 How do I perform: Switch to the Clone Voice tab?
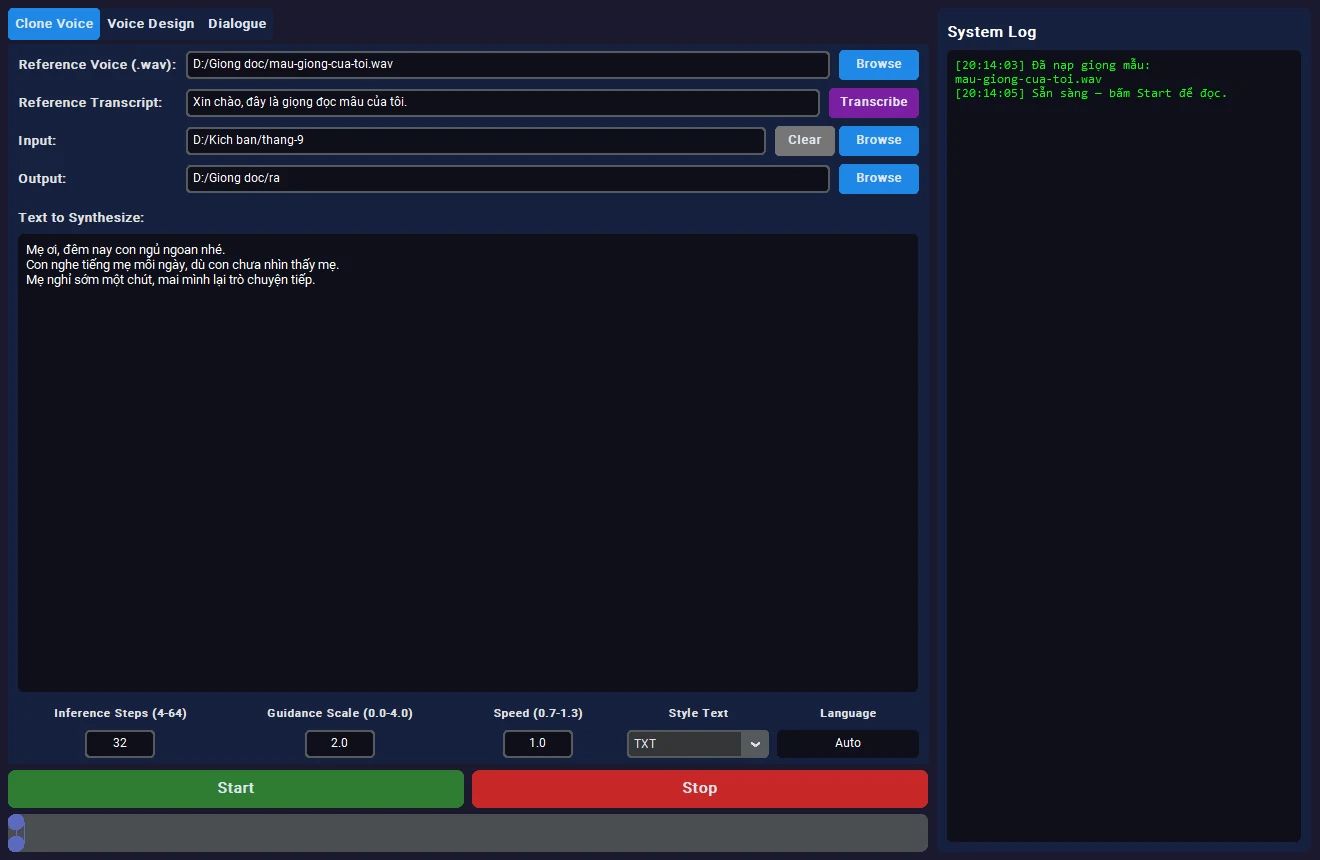[54, 24]
